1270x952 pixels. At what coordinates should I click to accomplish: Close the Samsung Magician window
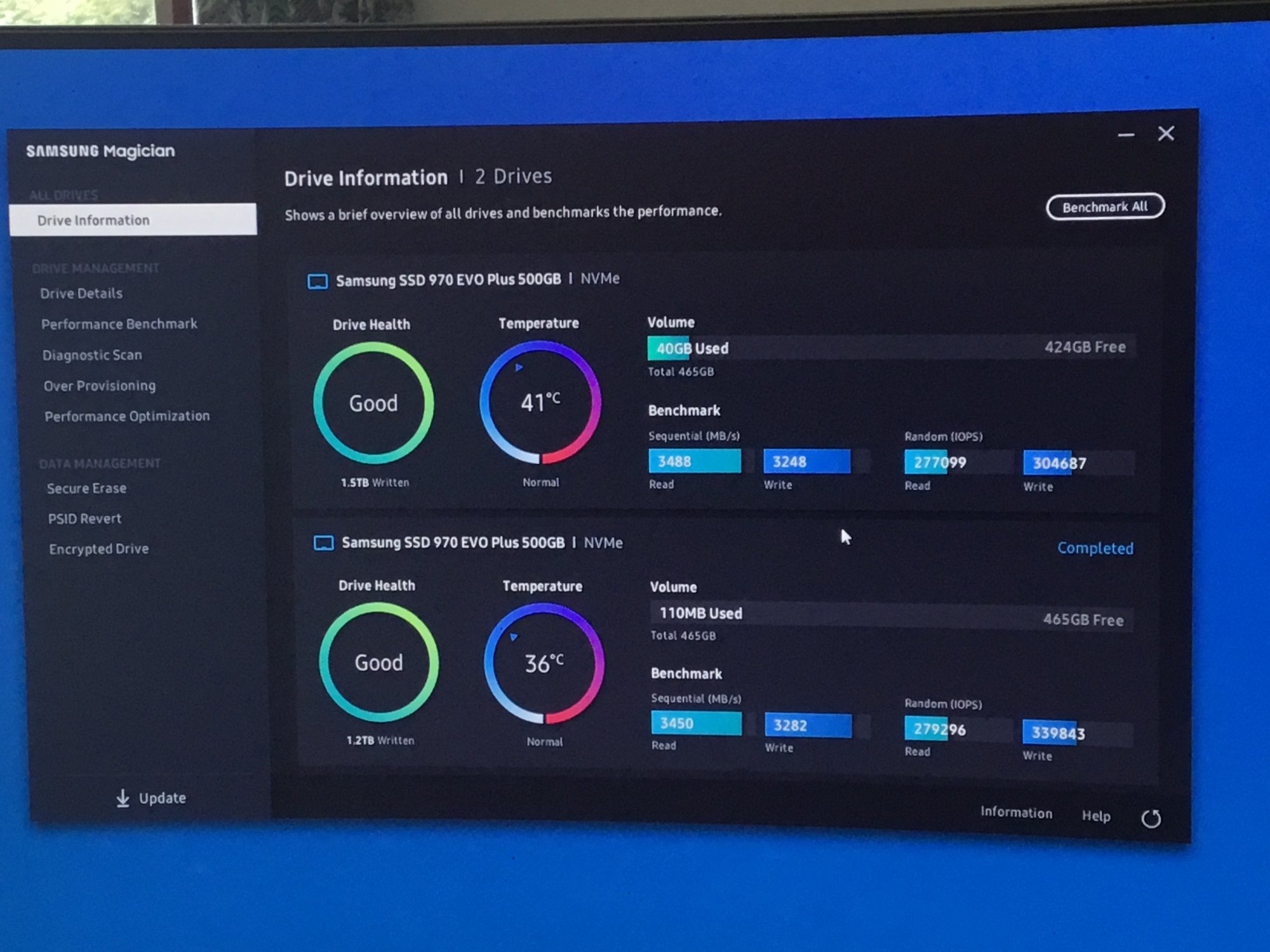point(1166,133)
